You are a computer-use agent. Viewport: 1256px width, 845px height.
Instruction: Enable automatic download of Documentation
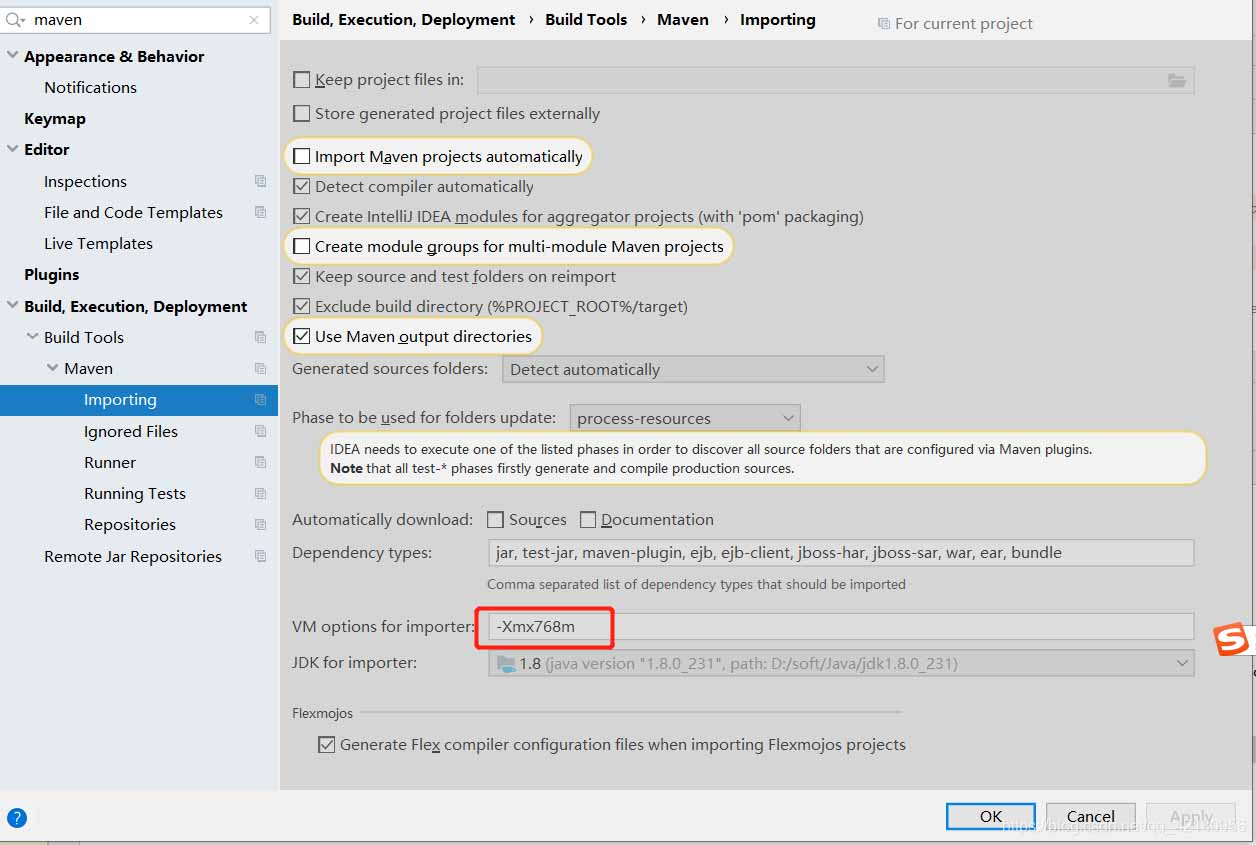point(588,519)
